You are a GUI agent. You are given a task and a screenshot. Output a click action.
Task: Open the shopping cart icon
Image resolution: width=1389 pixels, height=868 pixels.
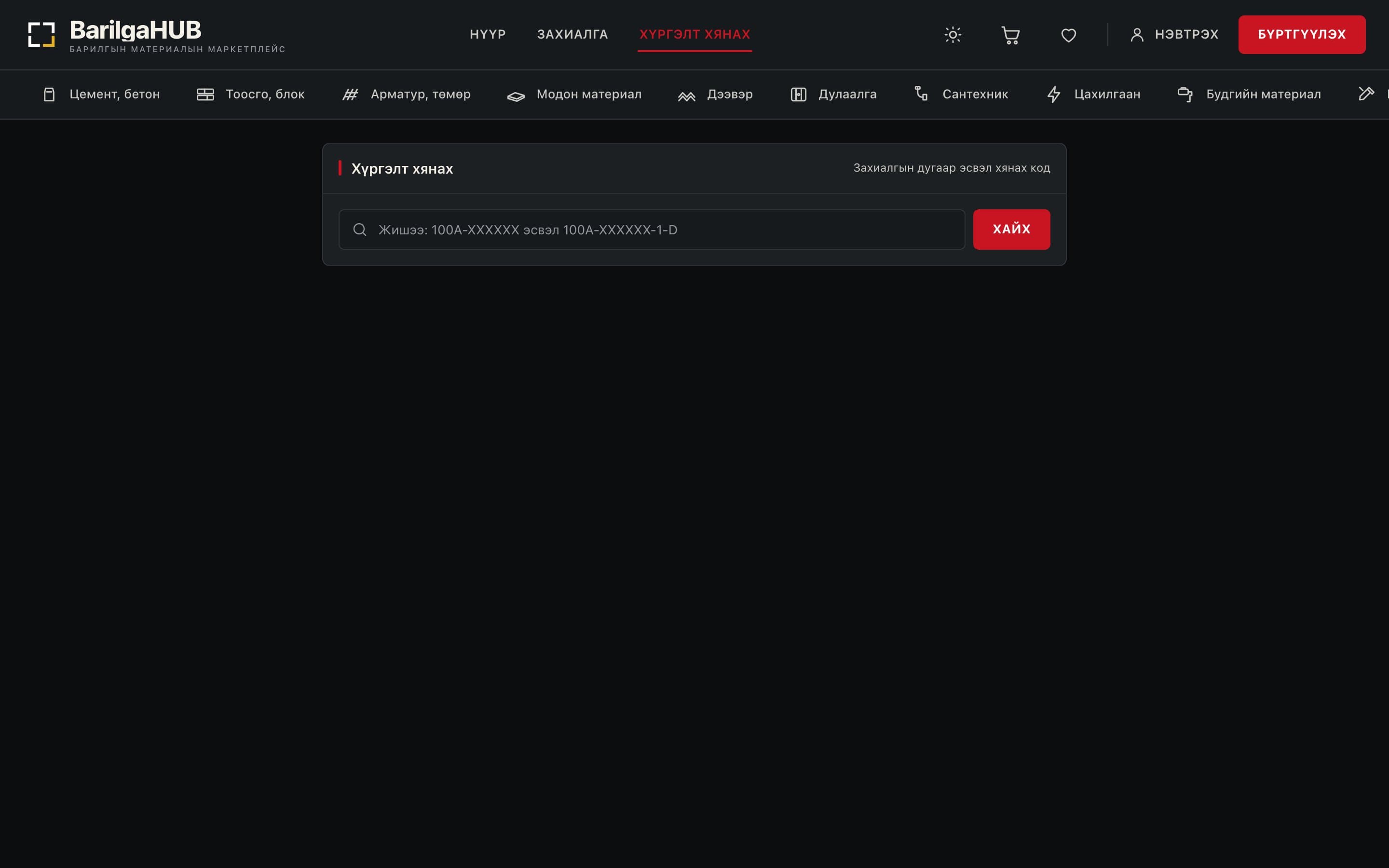(x=1010, y=35)
